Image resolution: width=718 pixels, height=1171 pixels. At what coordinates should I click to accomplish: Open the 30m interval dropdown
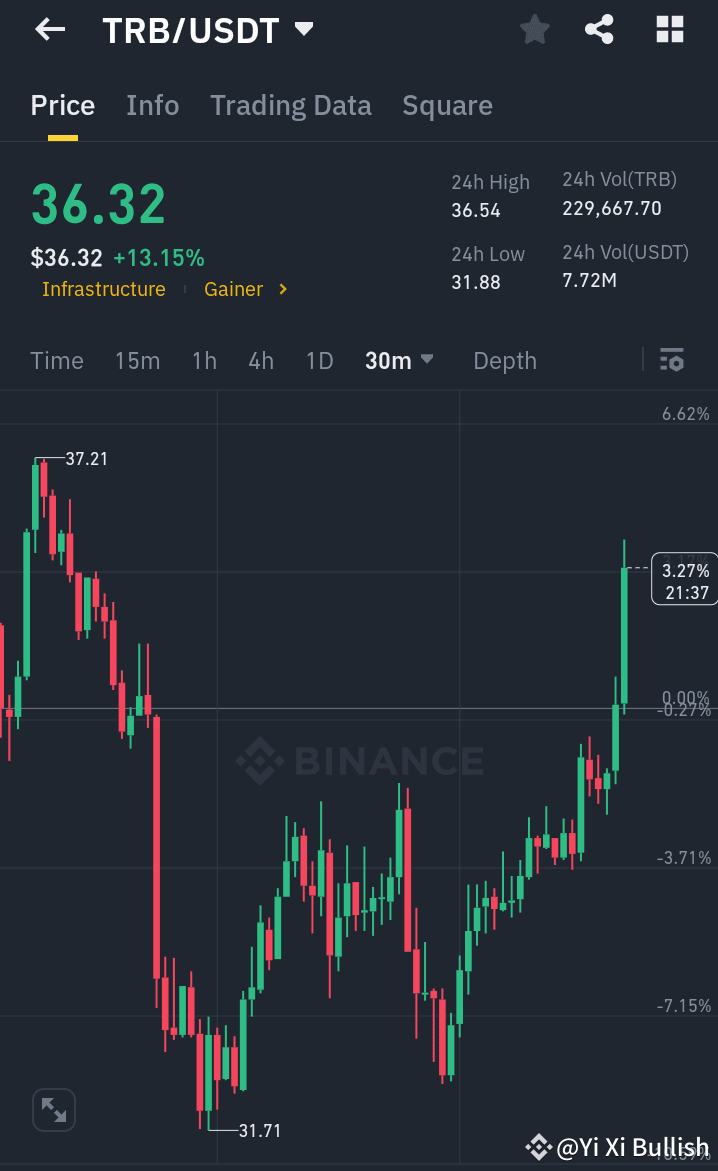tap(398, 360)
